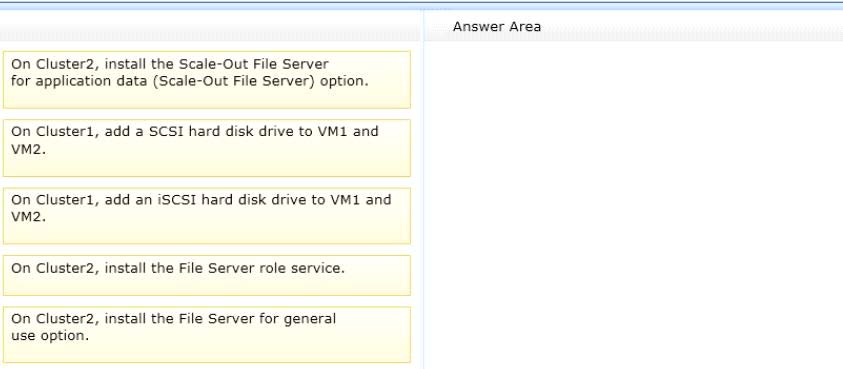Screen dimensions: 843x369
Task: Select 'add a SCSI hard disk drive' option
Action: coord(206,148)
